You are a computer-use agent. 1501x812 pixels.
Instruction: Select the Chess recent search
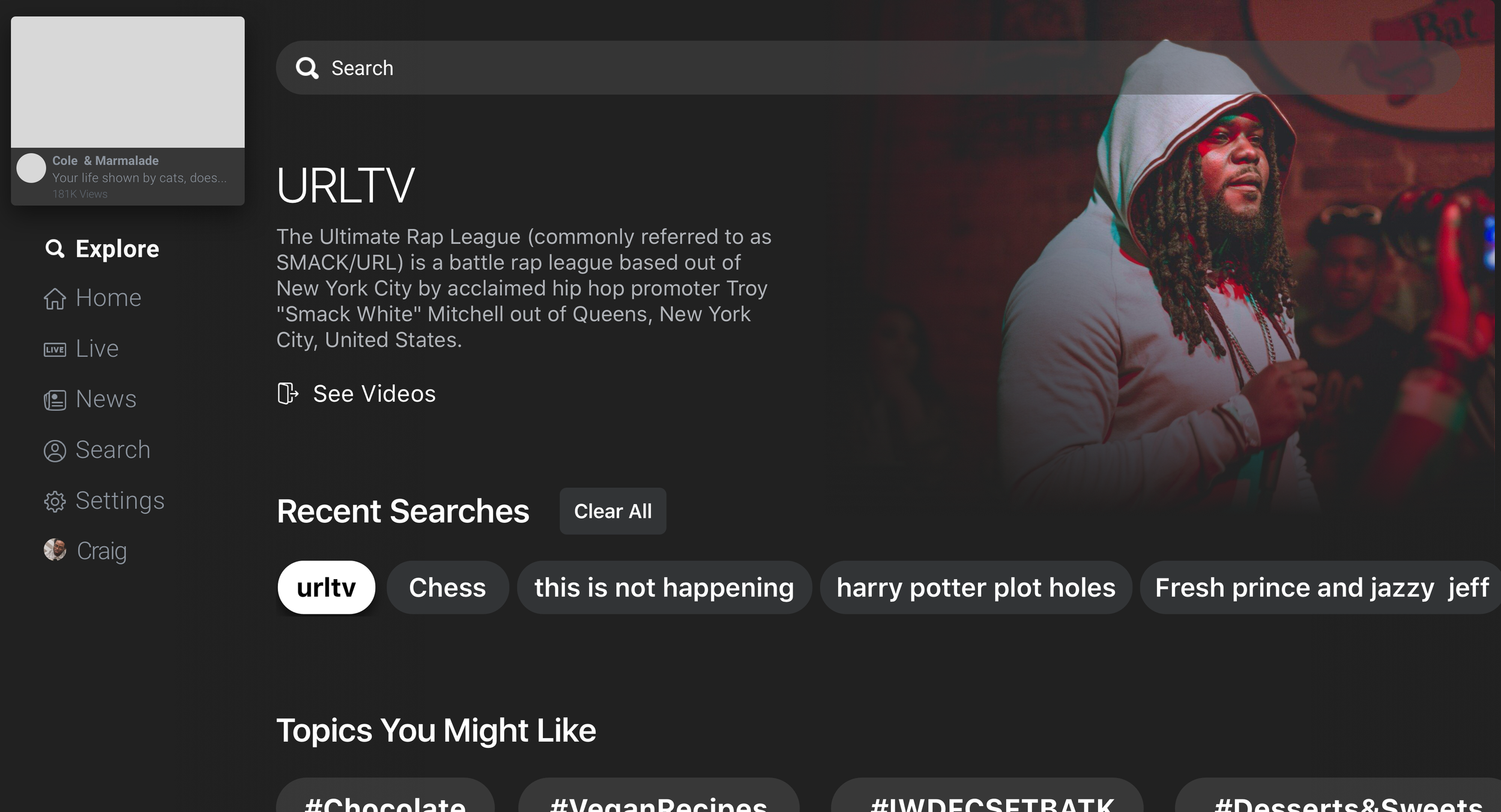click(x=447, y=588)
